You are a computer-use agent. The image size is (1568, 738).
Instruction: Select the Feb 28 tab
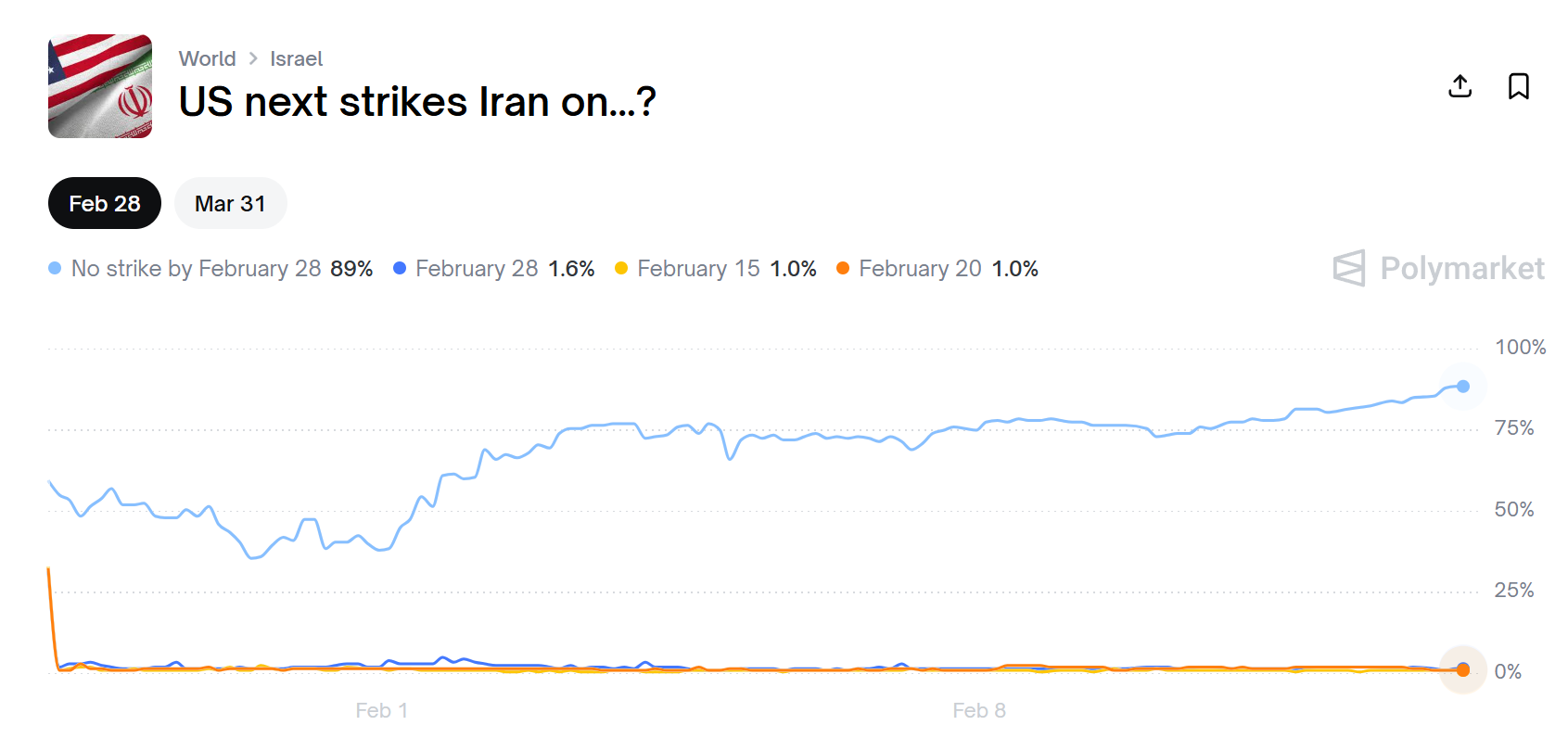tap(105, 203)
